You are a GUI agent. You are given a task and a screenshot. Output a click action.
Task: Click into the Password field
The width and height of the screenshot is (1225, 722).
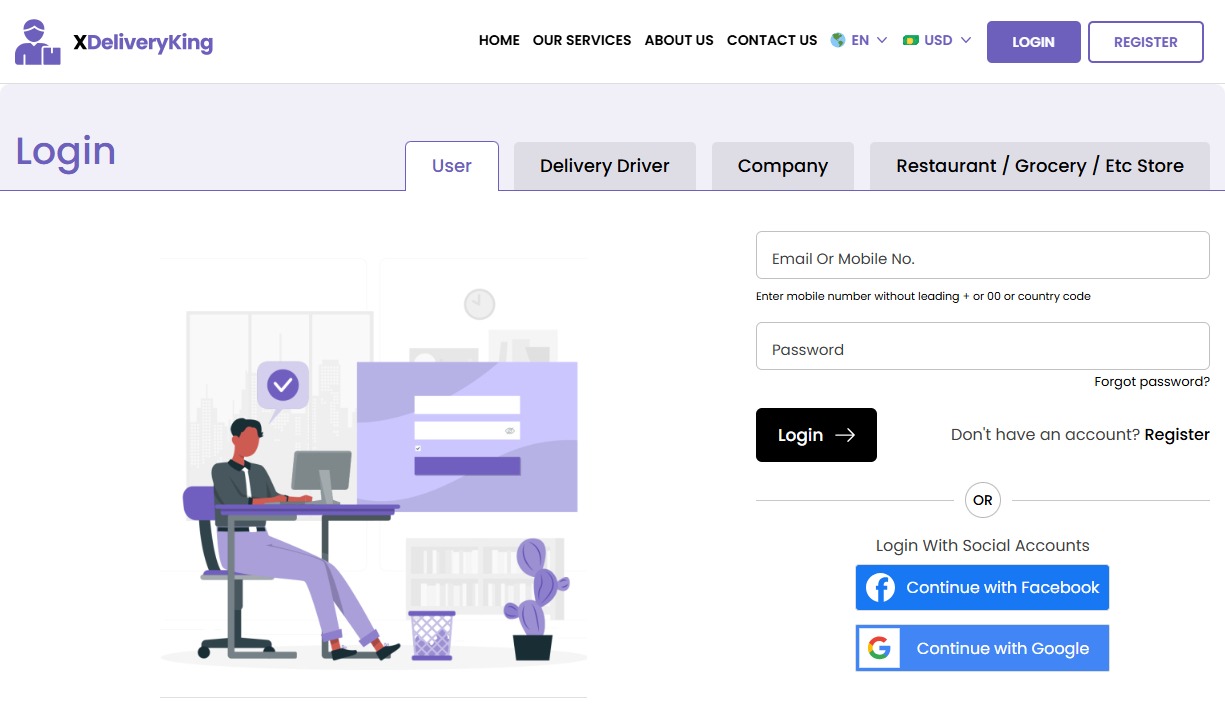click(x=983, y=346)
